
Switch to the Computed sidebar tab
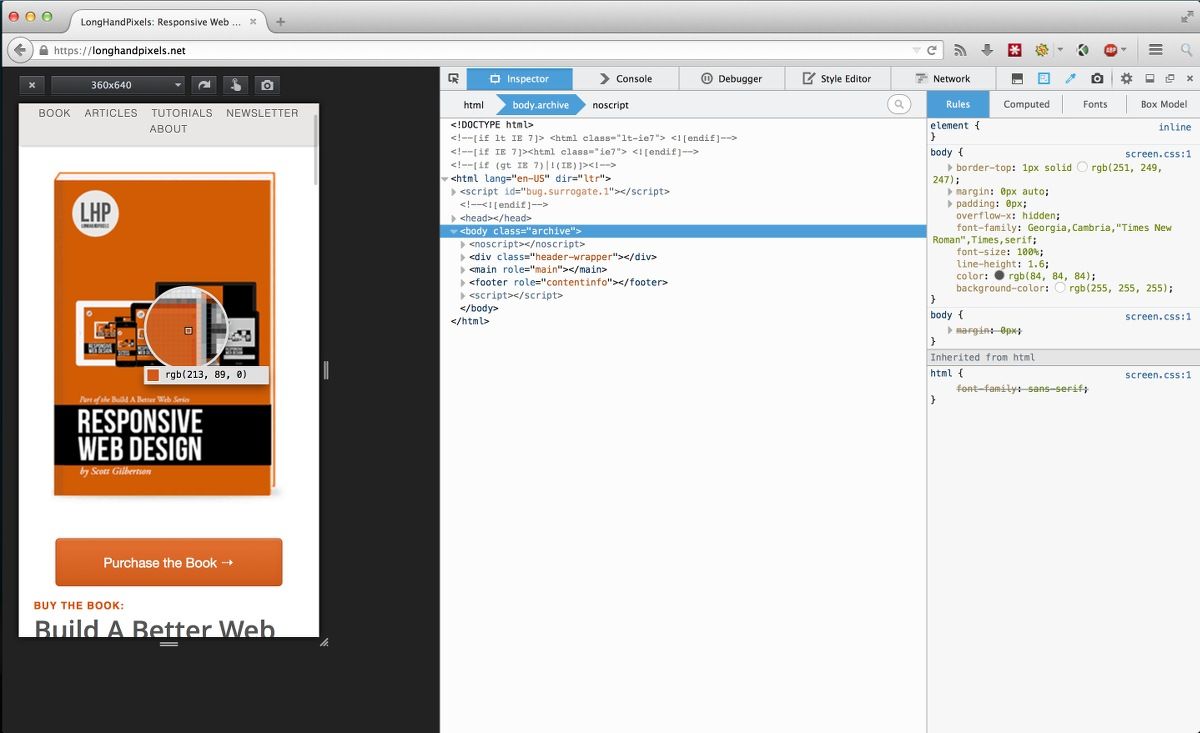click(1026, 104)
